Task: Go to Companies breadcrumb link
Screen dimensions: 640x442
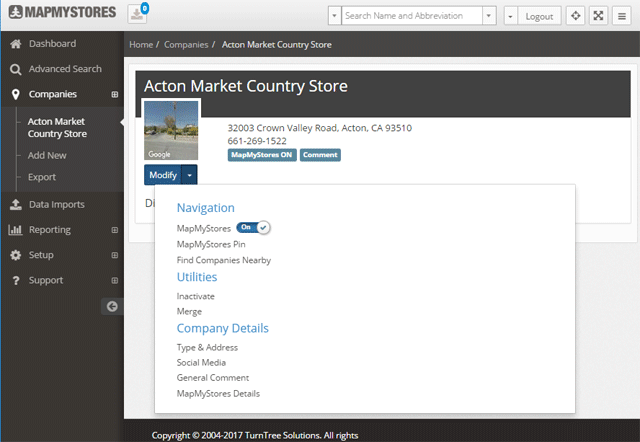Action: pos(187,45)
